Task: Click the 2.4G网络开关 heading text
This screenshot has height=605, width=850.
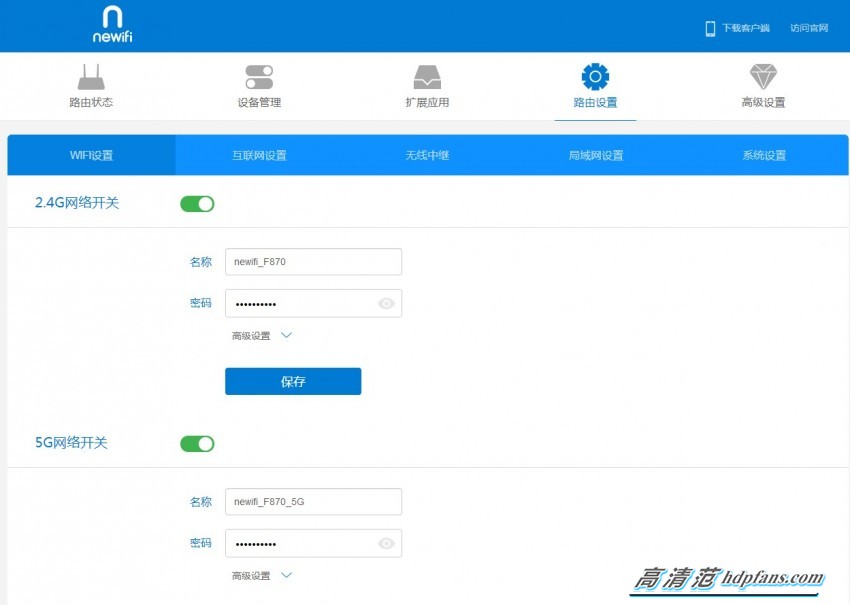Action: [x=77, y=203]
